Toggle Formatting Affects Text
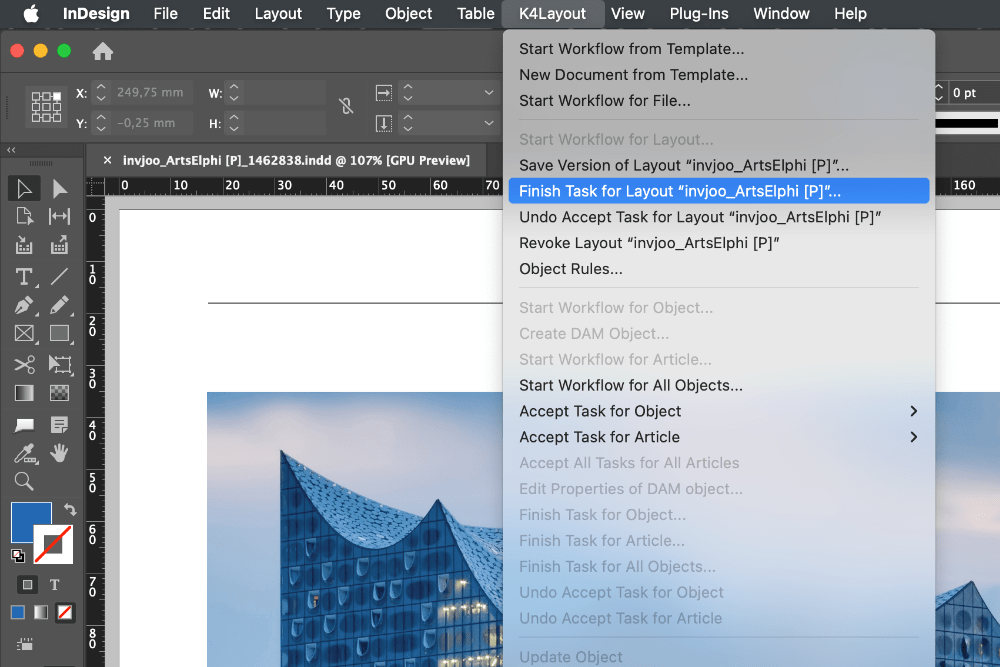The image size is (1000, 667). click(54, 583)
